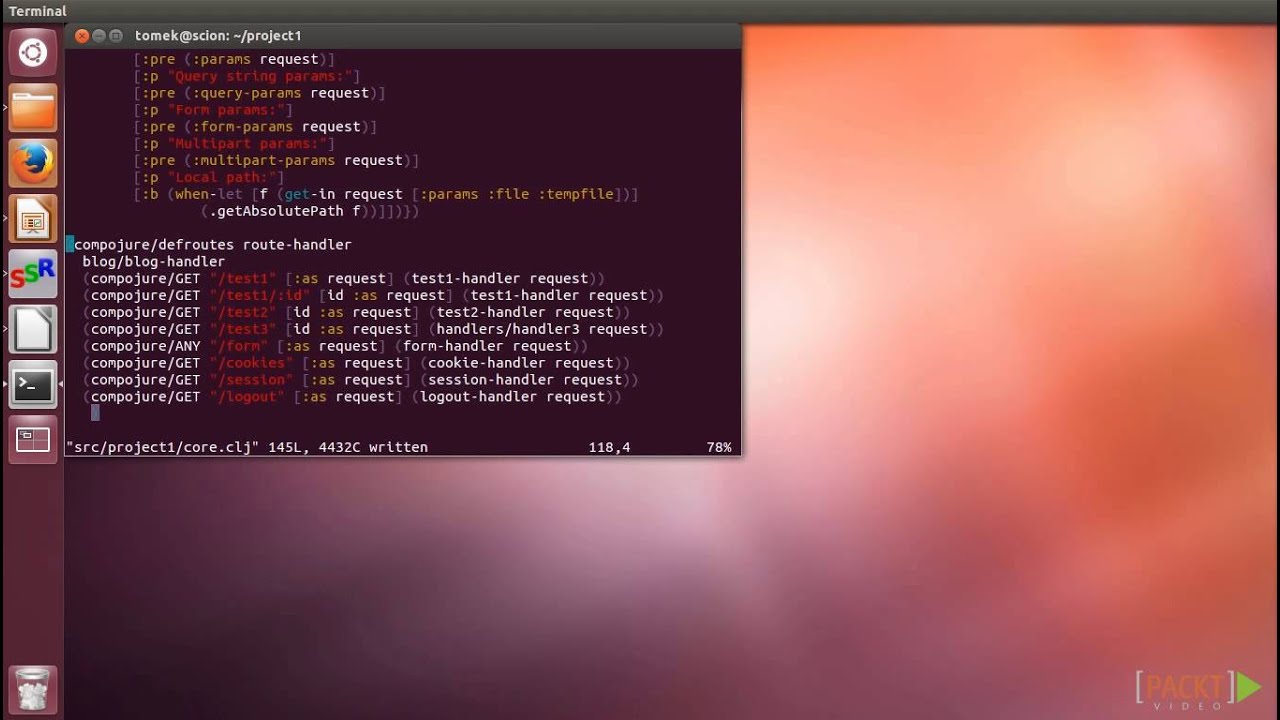Click the "/logout" route string

click(x=247, y=398)
